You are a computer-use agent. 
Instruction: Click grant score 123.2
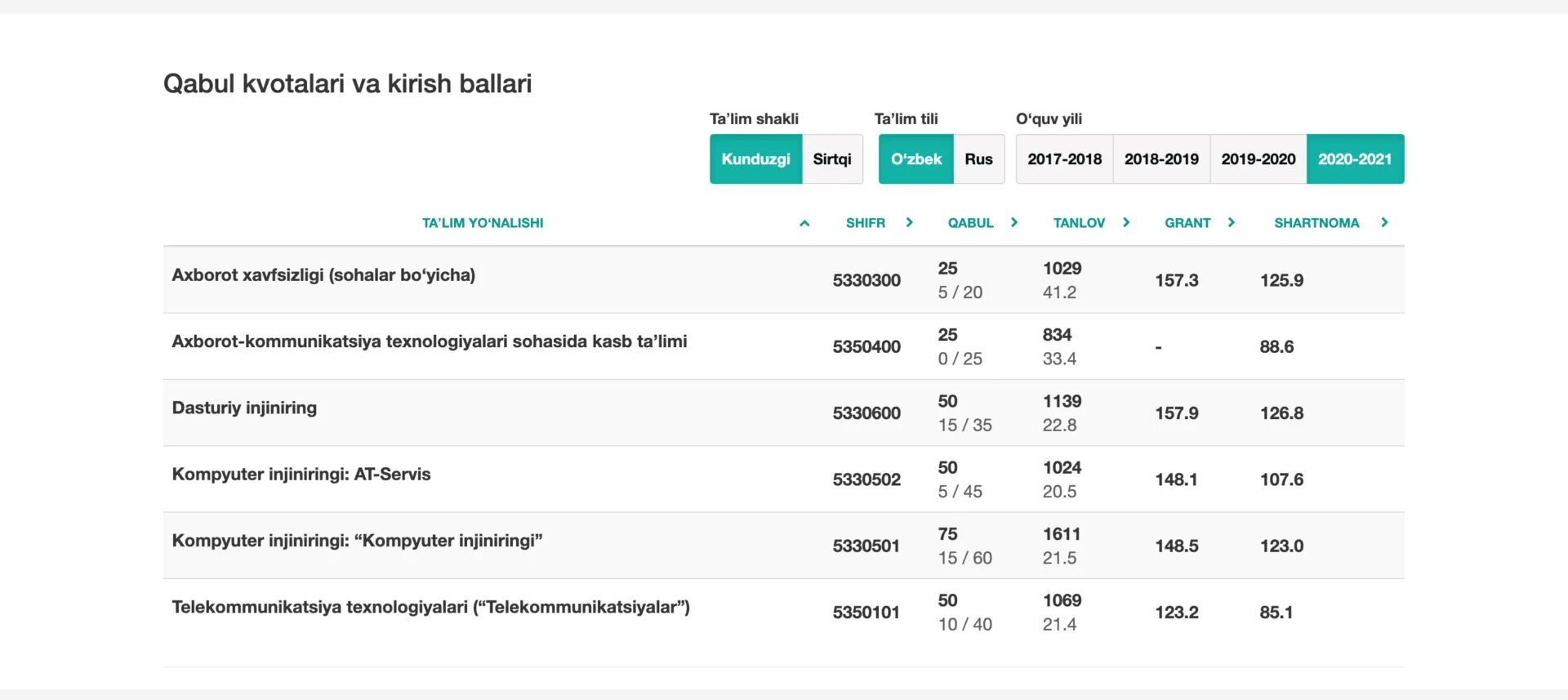(x=1177, y=613)
